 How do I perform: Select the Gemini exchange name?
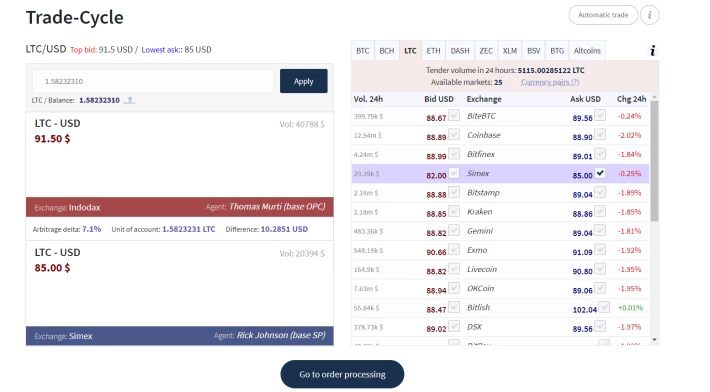coord(480,231)
